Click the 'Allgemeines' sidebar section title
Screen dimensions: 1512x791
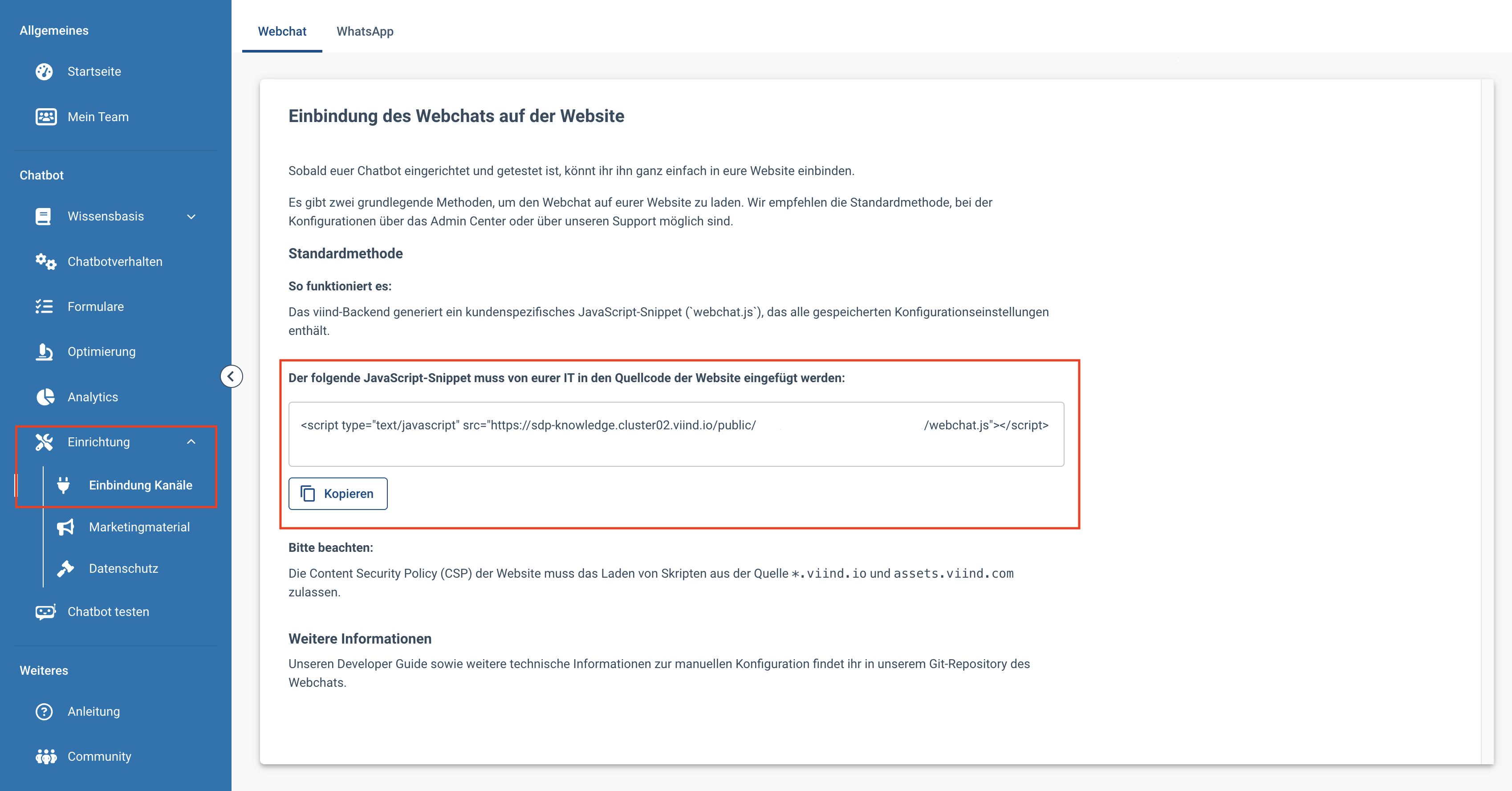[x=54, y=31]
